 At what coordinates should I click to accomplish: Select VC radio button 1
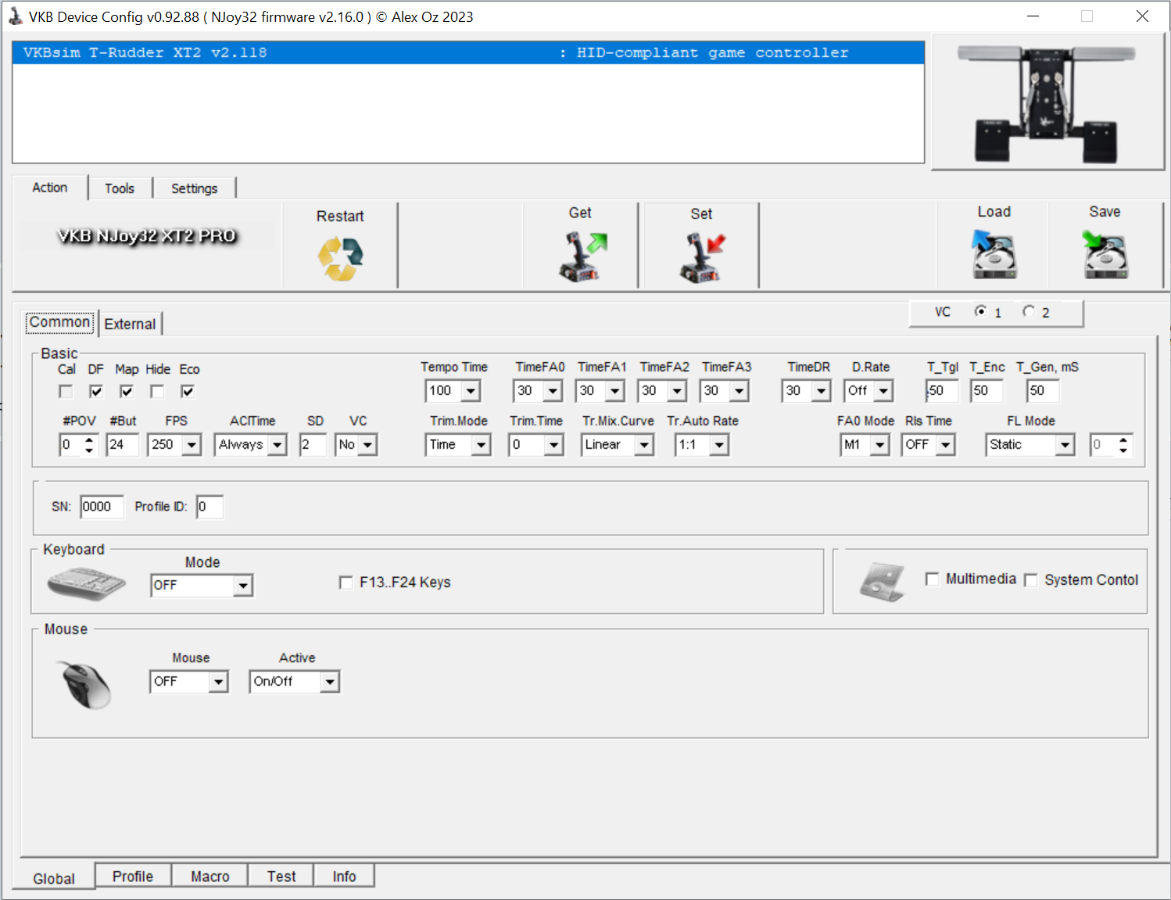(x=980, y=311)
